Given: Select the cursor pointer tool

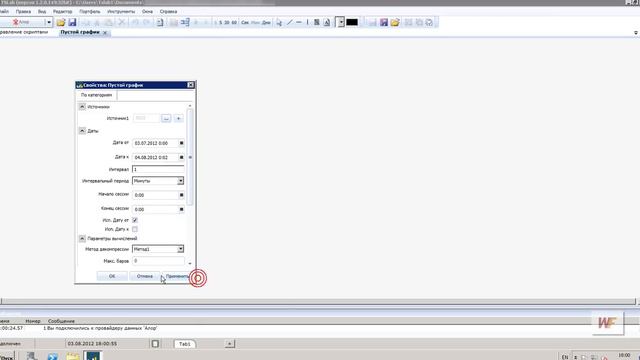Looking at the screenshot, I should coord(279,22).
